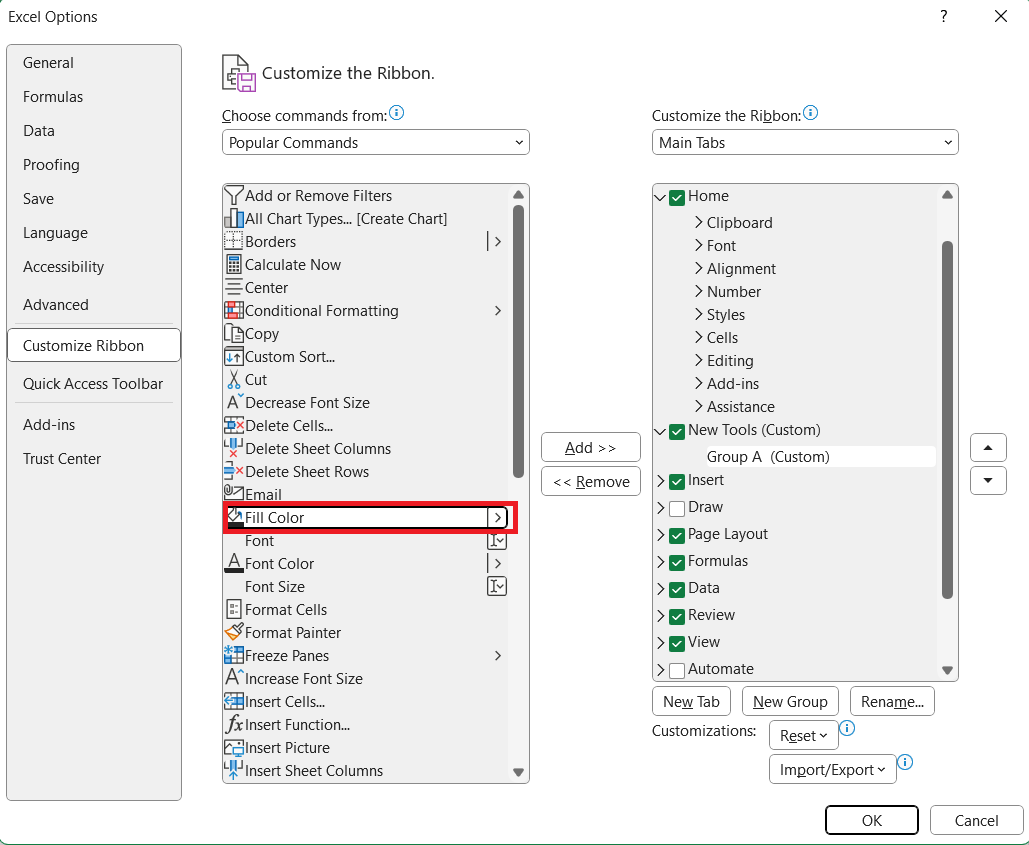The image size is (1029, 845).
Task: Select the Add or Remove Filters funnel icon
Action: pyautogui.click(x=234, y=196)
